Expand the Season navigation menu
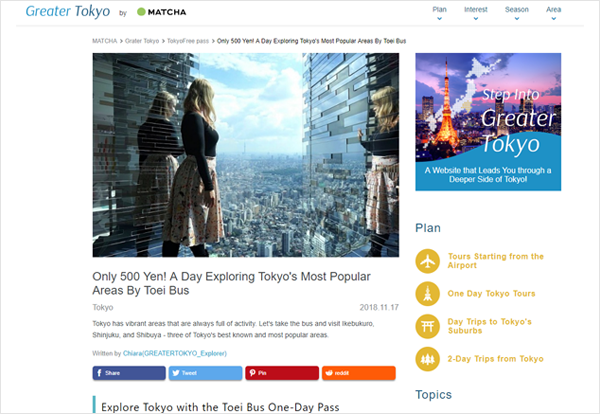600x414 pixels. [x=517, y=13]
